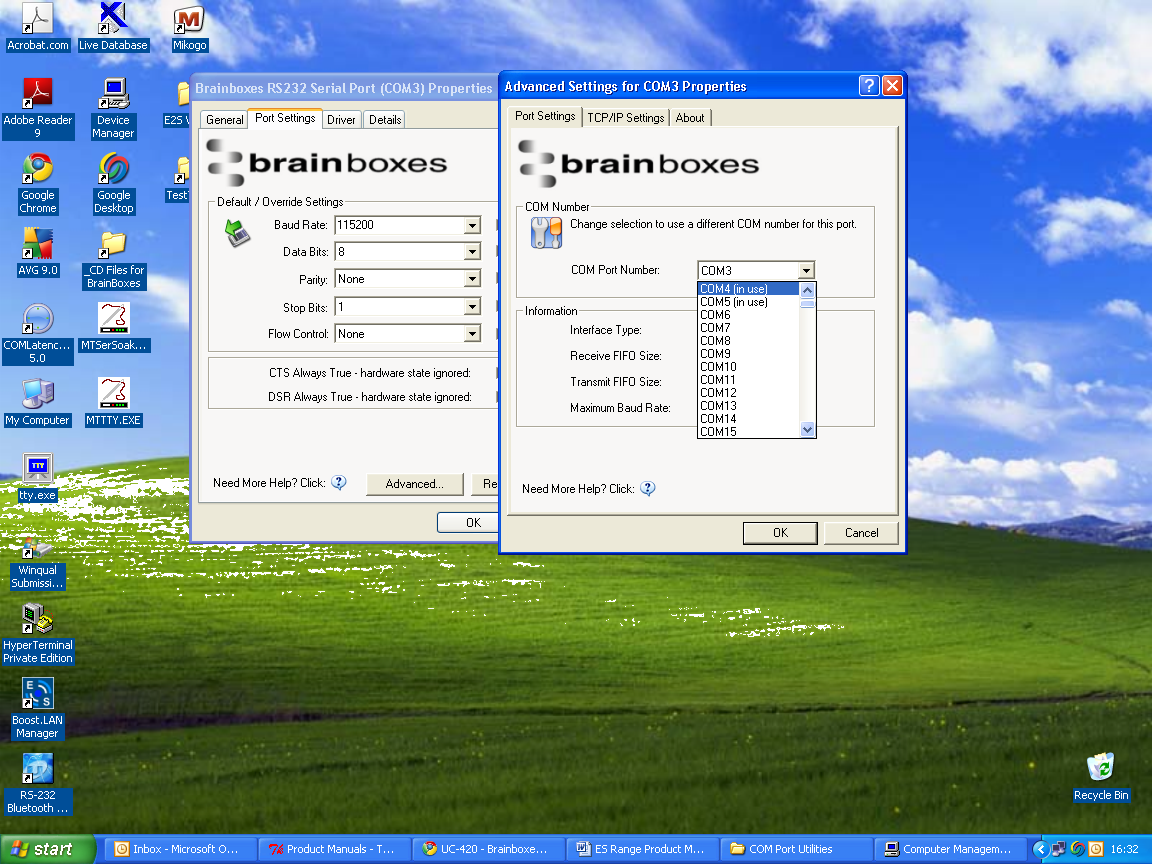Click the Advanced button in Port Settings
This screenshot has height=864, width=1152.
point(414,483)
